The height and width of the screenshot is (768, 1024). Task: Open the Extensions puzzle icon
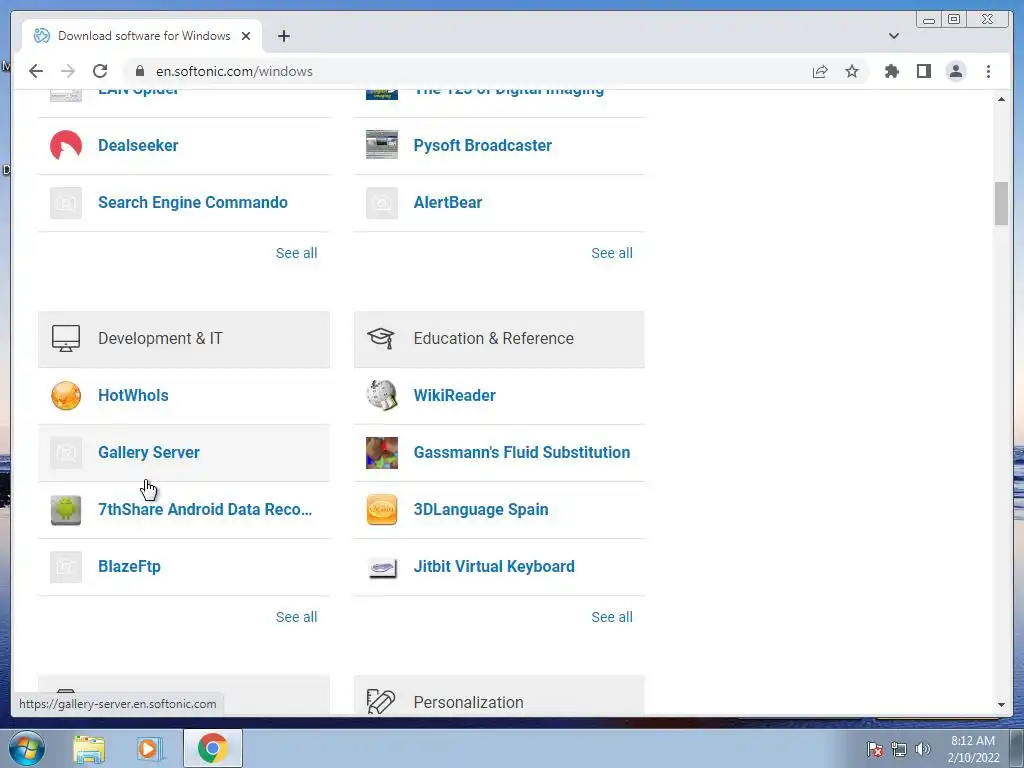click(x=891, y=71)
